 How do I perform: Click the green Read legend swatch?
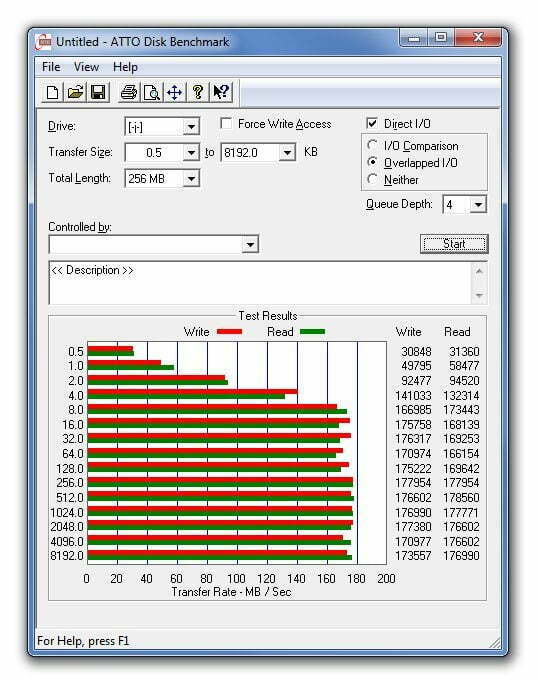(312, 332)
